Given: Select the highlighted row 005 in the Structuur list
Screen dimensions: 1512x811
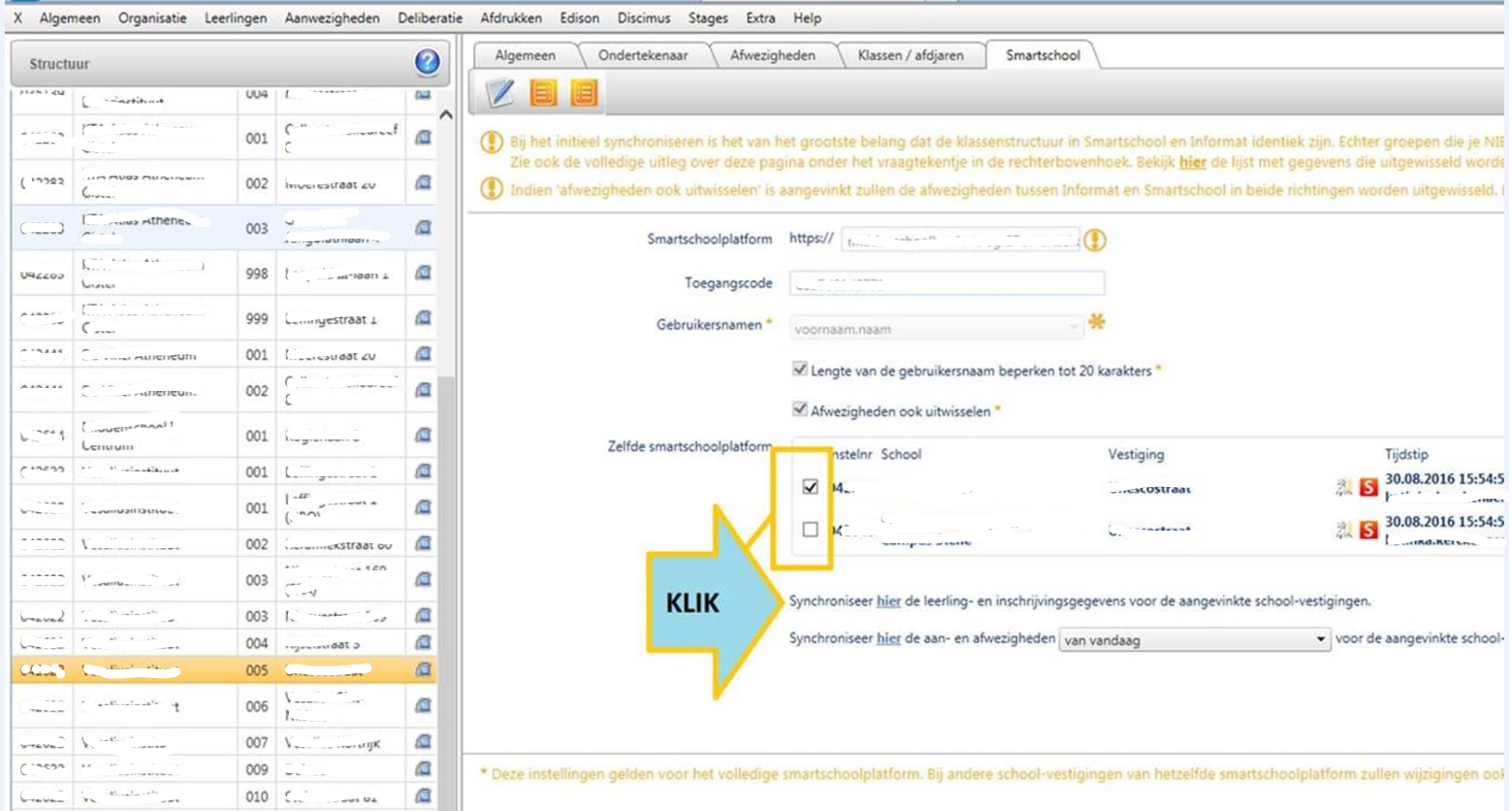Looking at the screenshot, I should pos(224,669).
